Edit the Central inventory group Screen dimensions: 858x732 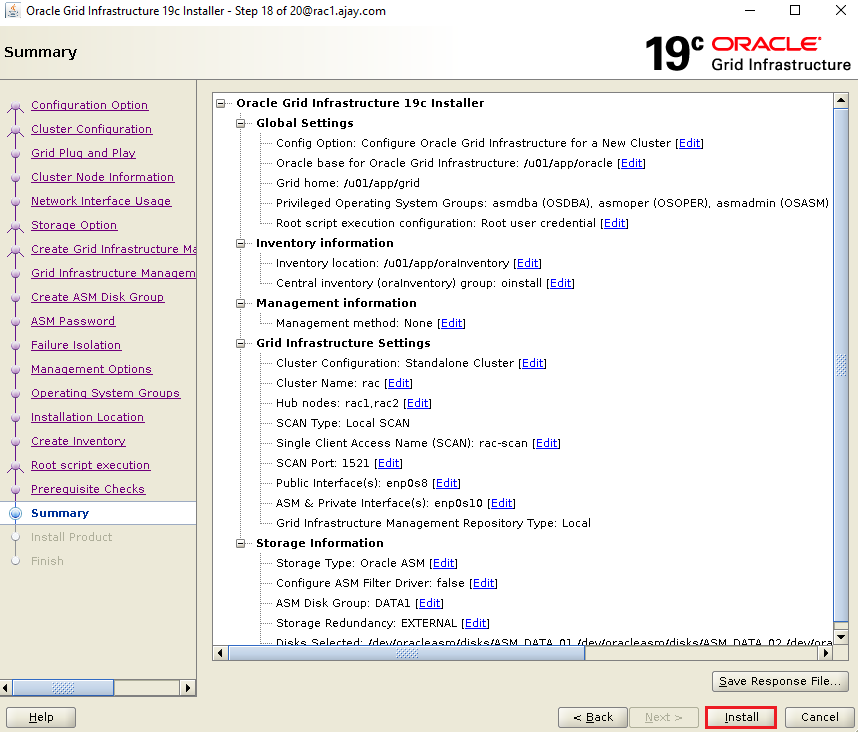pyautogui.click(x=560, y=283)
